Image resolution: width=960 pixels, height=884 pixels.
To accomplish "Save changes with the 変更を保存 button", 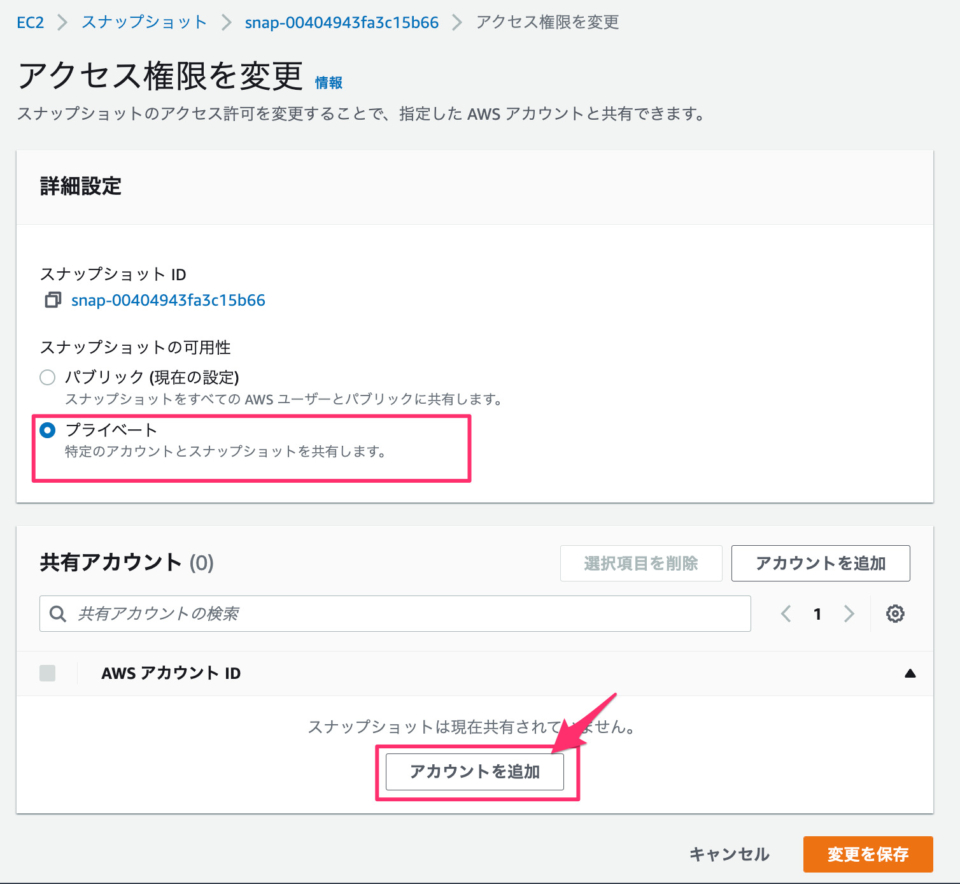I will [x=868, y=854].
